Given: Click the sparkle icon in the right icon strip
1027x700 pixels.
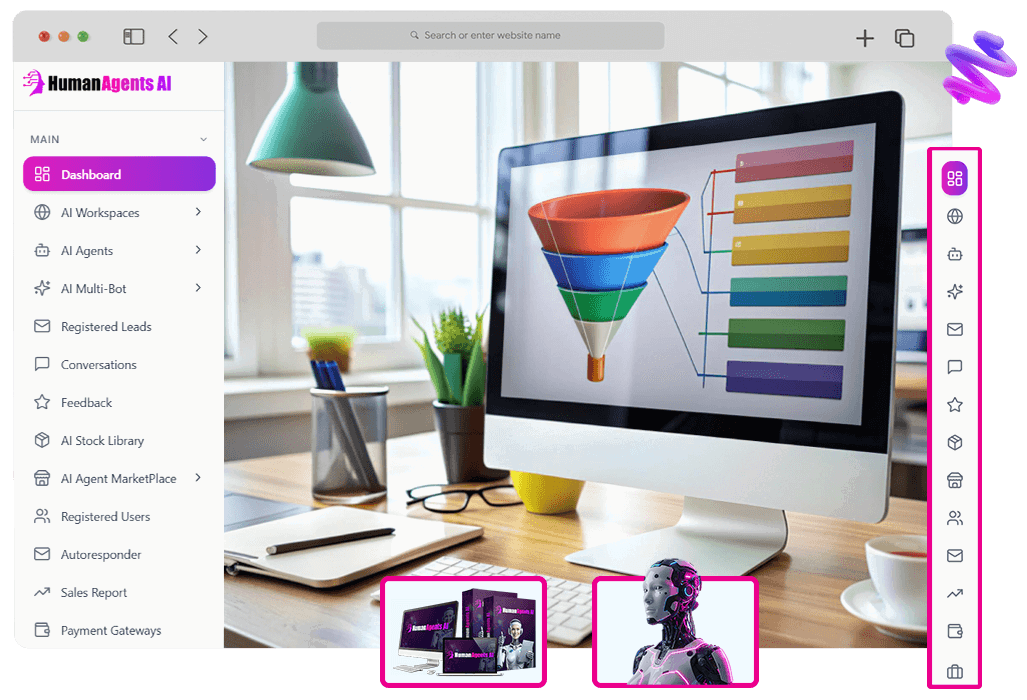Looking at the screenshot, I should 954,292.
